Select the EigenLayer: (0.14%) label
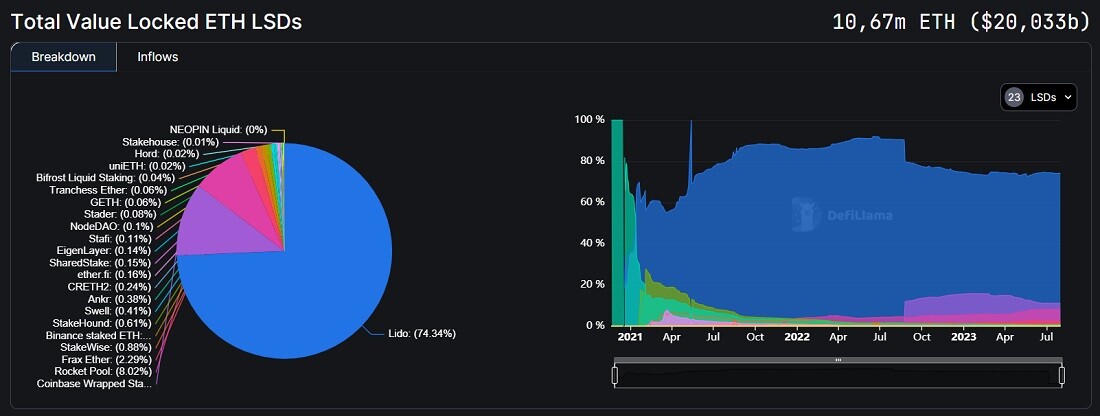Viewport: 1100px width, 416px height. tap(104, 250)
